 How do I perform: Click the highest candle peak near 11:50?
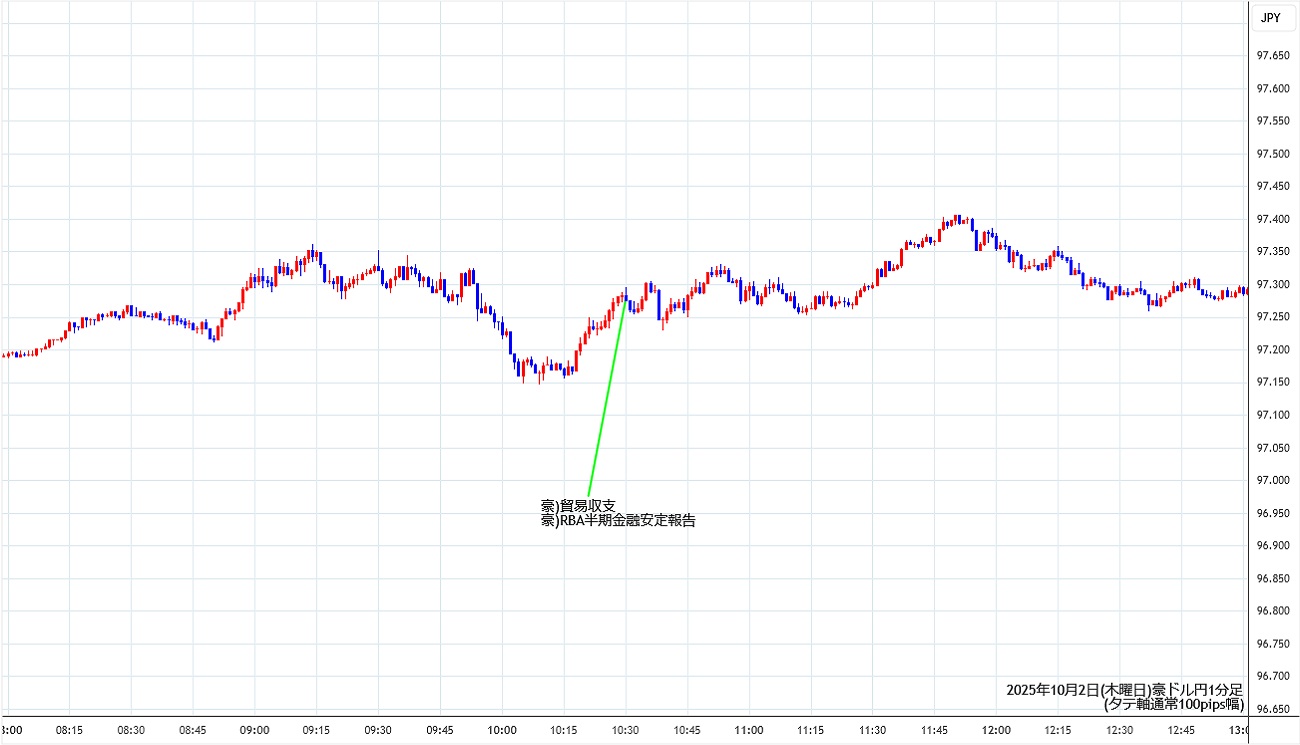(957, 217)
